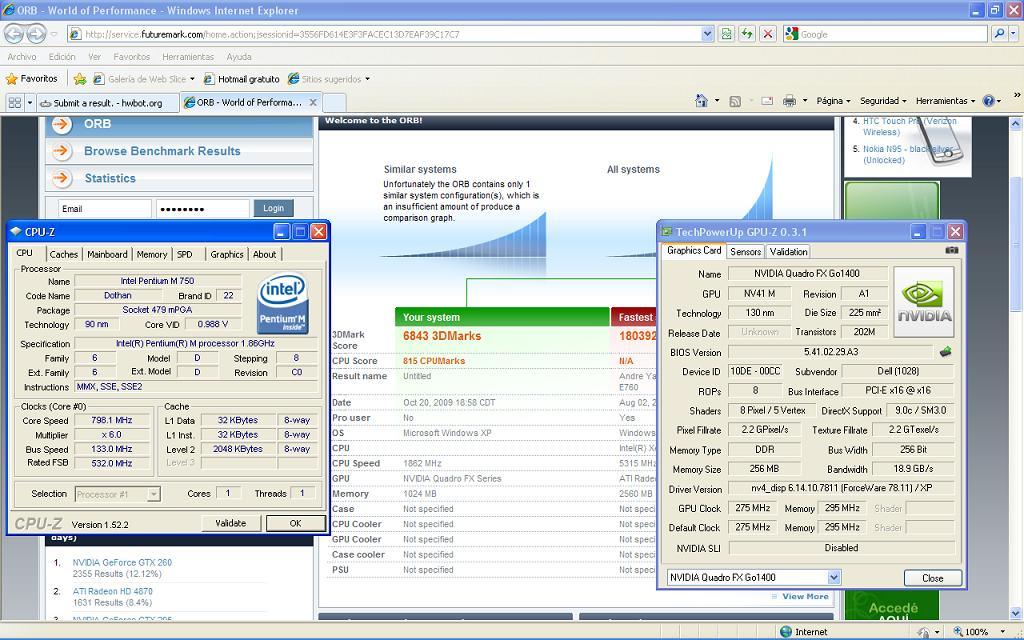Image resolution: width=1024 pixels, height=640 pixels.
Task: Switch to the Caches tab in CPU-Z
Action: [63, 255]
